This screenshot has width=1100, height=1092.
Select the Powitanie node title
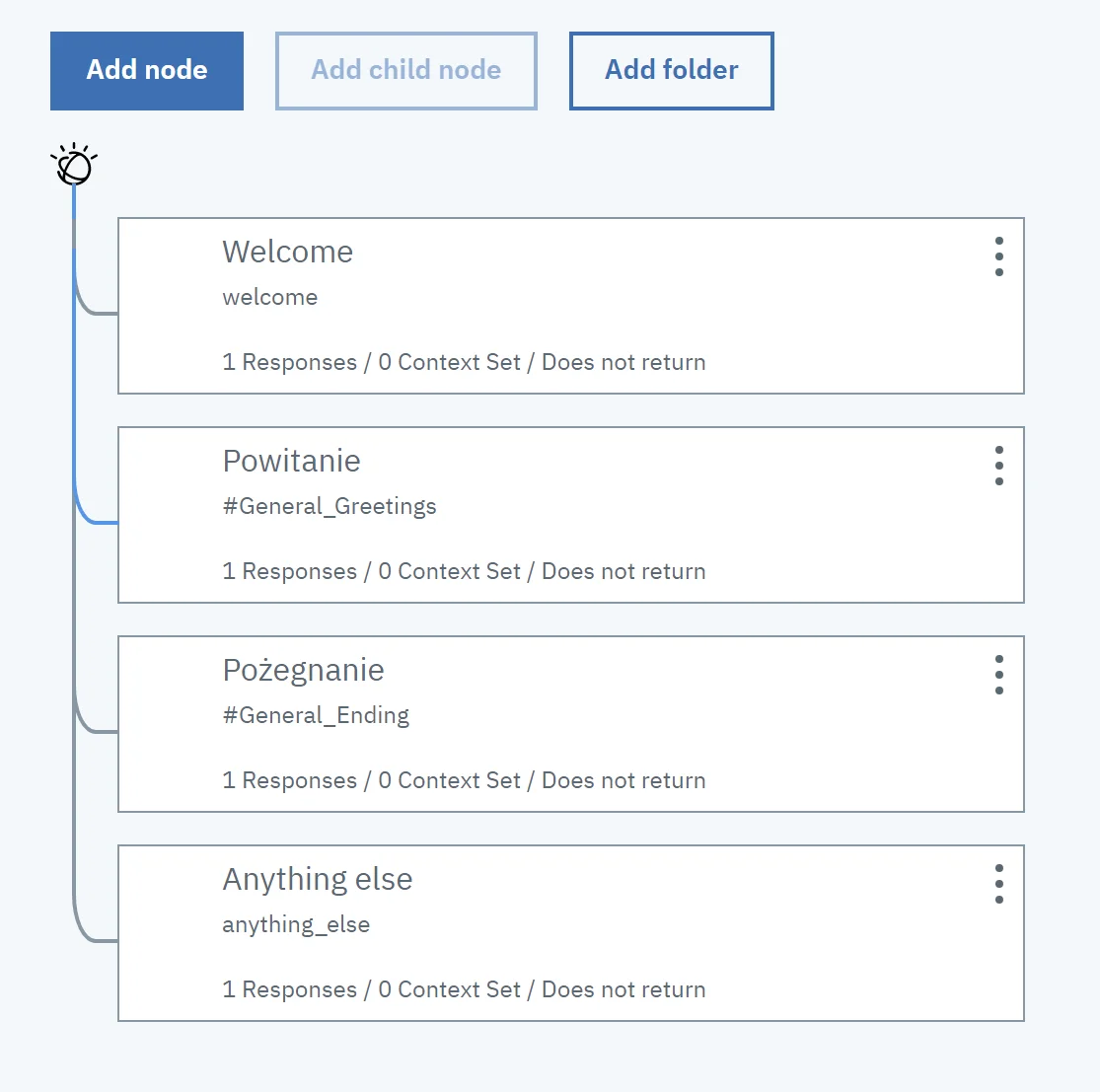point(291,461)
